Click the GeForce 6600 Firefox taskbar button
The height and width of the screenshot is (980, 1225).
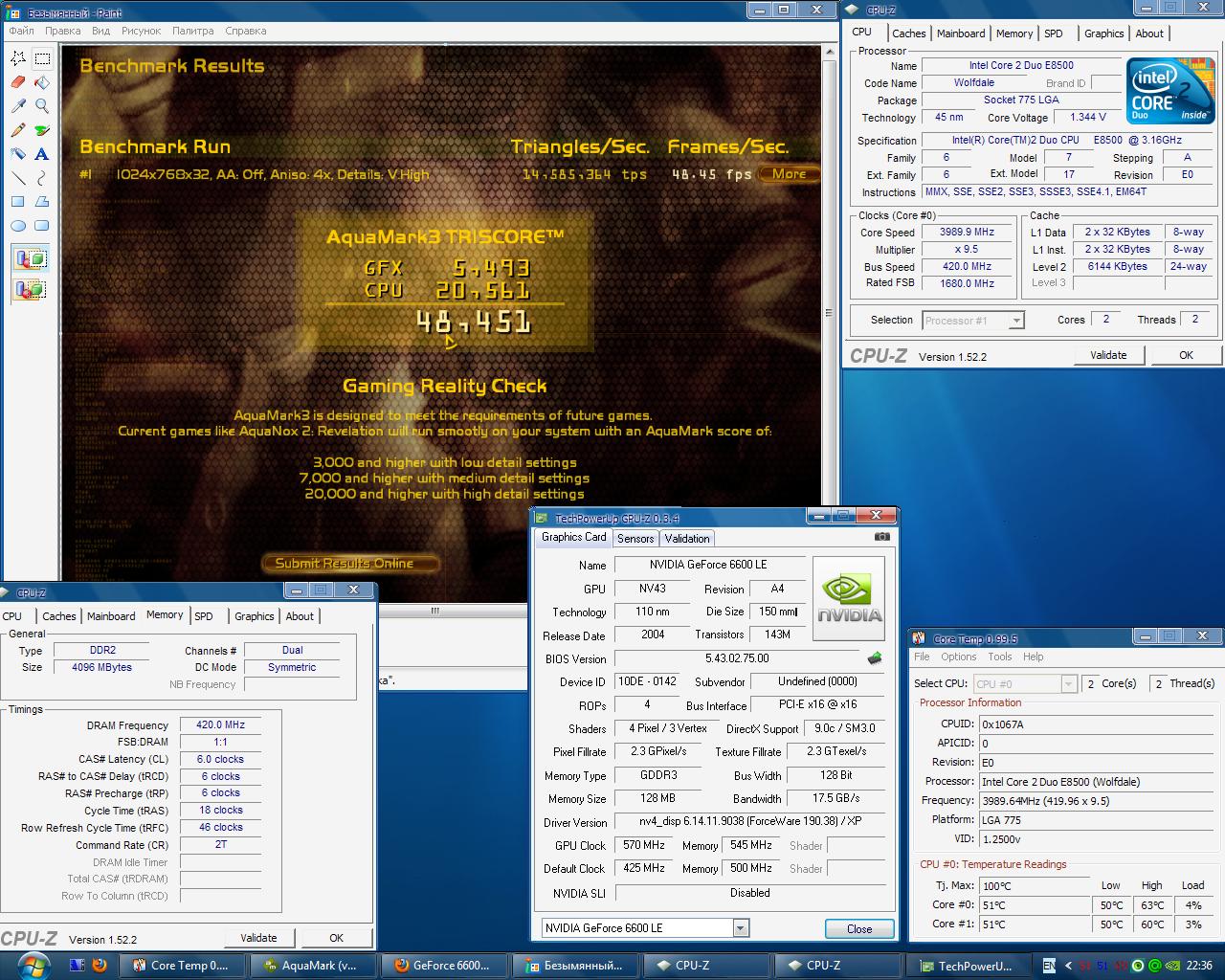point(443,966)
